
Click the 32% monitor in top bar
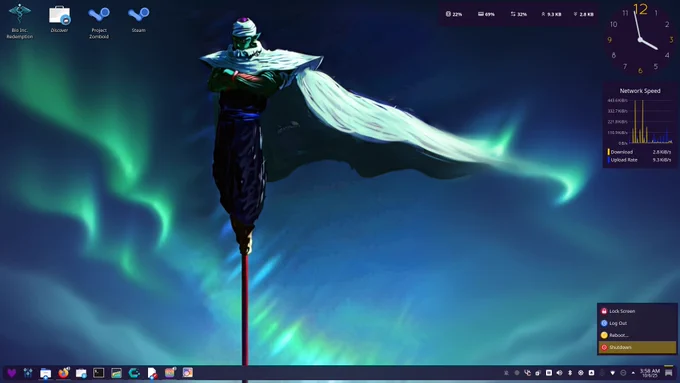point(519,14)
